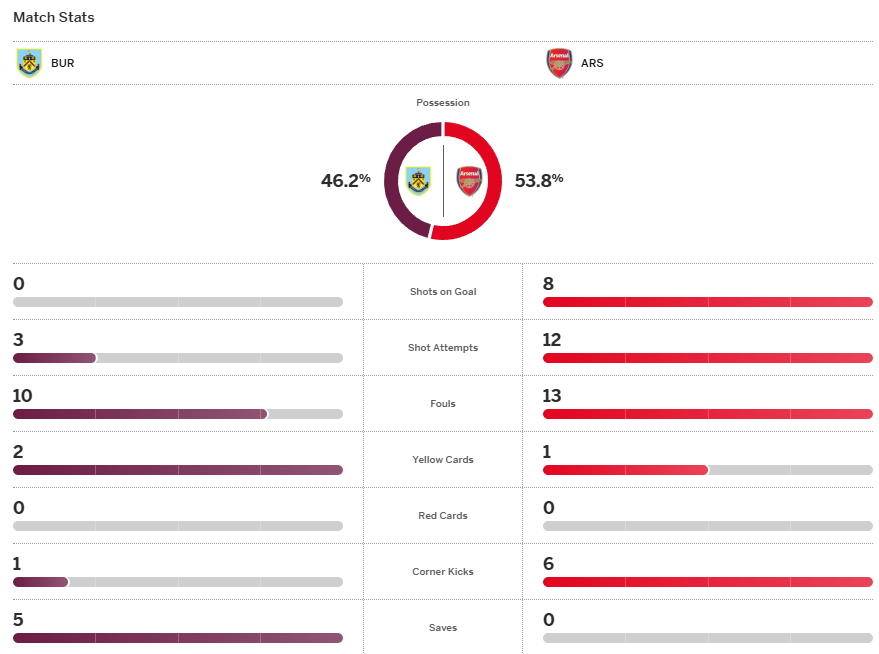Select the Red Cards stat label
The width and height of the screenshot is (879, 654).
(x=443, y=516)
